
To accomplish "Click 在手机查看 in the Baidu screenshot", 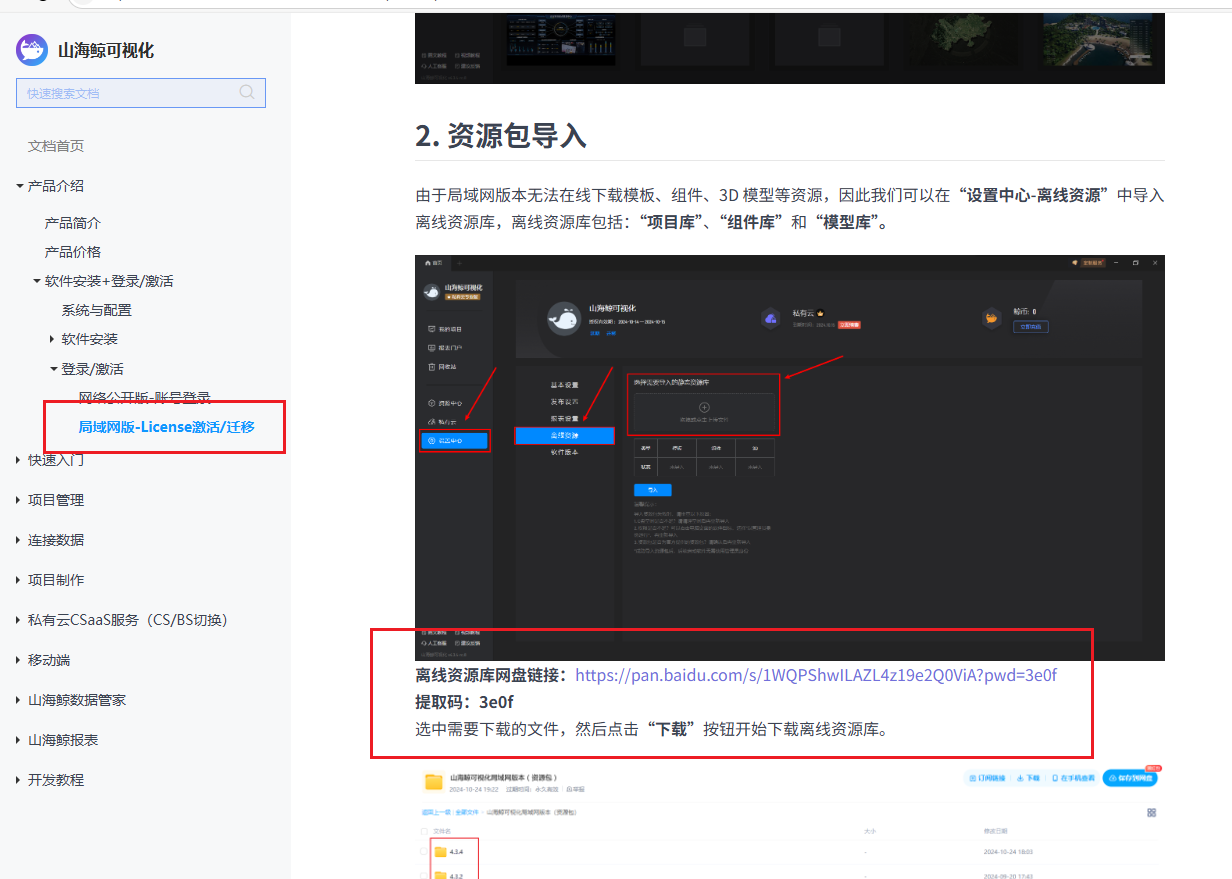I will point(1074,778).
